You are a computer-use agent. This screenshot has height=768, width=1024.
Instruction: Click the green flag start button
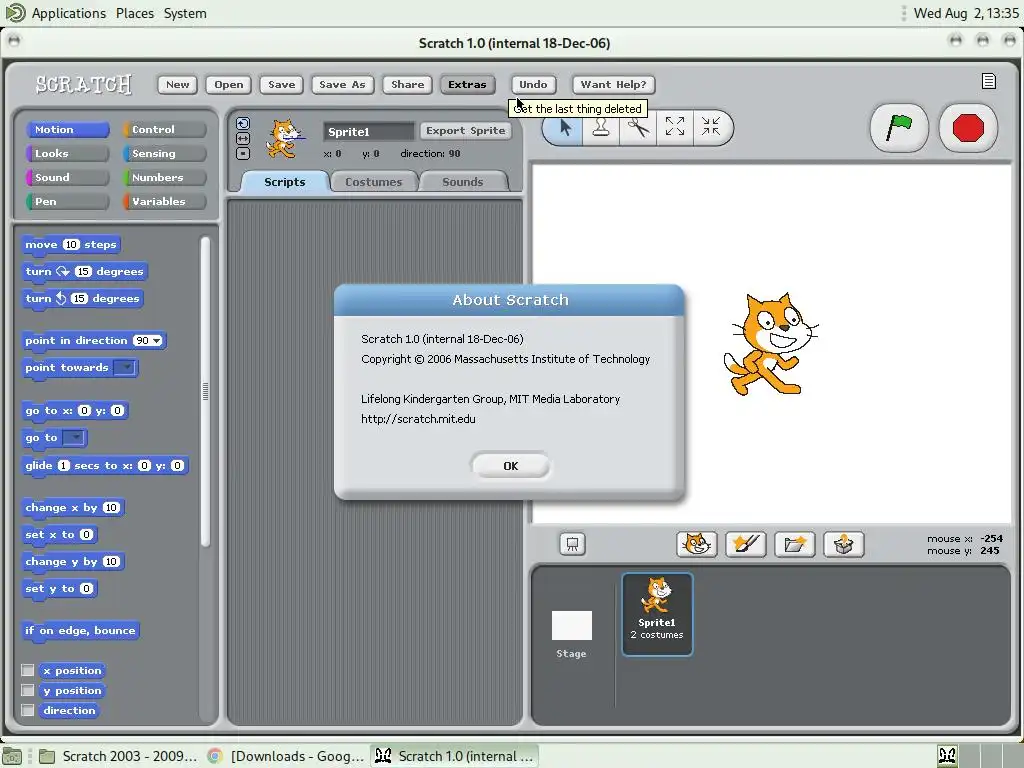click(899, 128)
